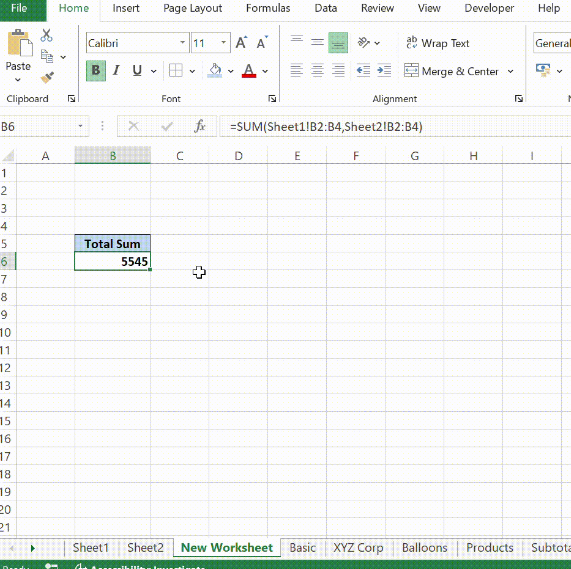Open Font settings dialog launcher
This screenshot has width=571, height=569.
point(272,99)
